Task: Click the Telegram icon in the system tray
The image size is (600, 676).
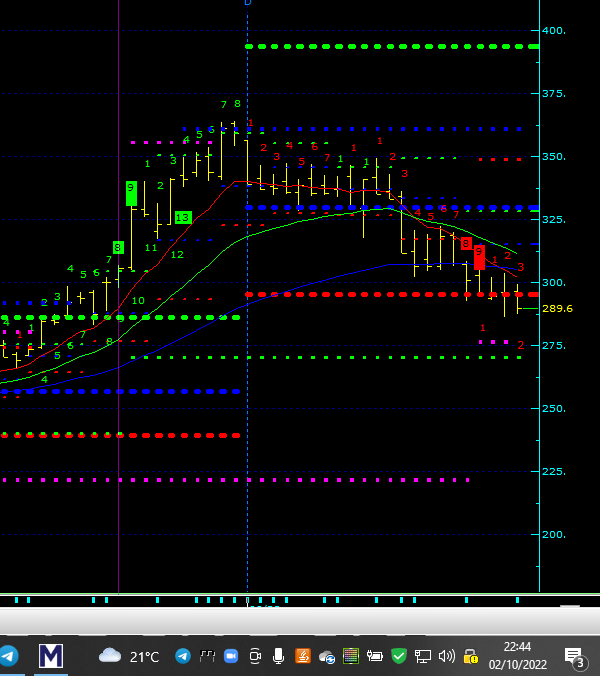Action: (183, 656)
